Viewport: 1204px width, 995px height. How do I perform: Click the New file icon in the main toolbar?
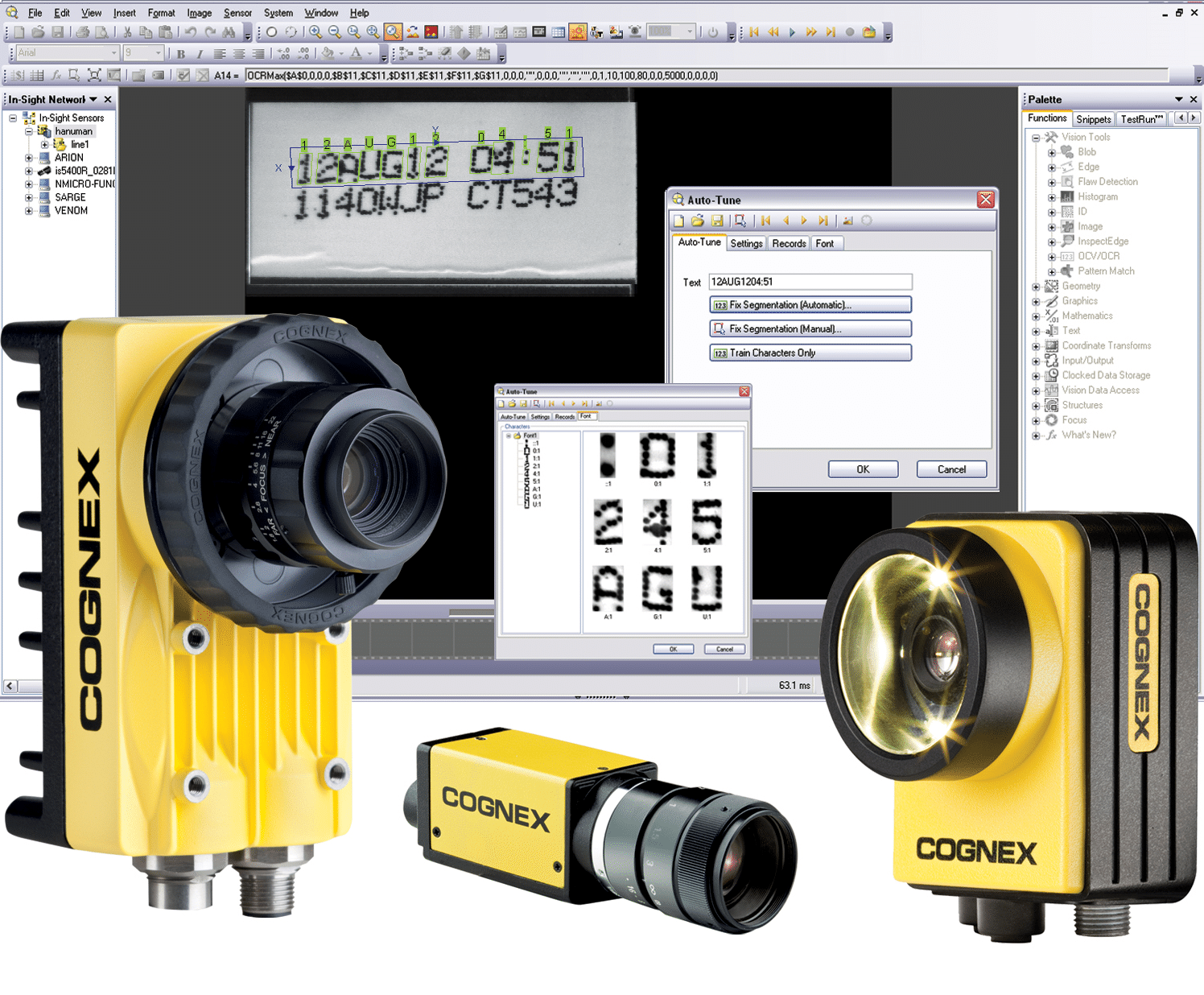19,32
